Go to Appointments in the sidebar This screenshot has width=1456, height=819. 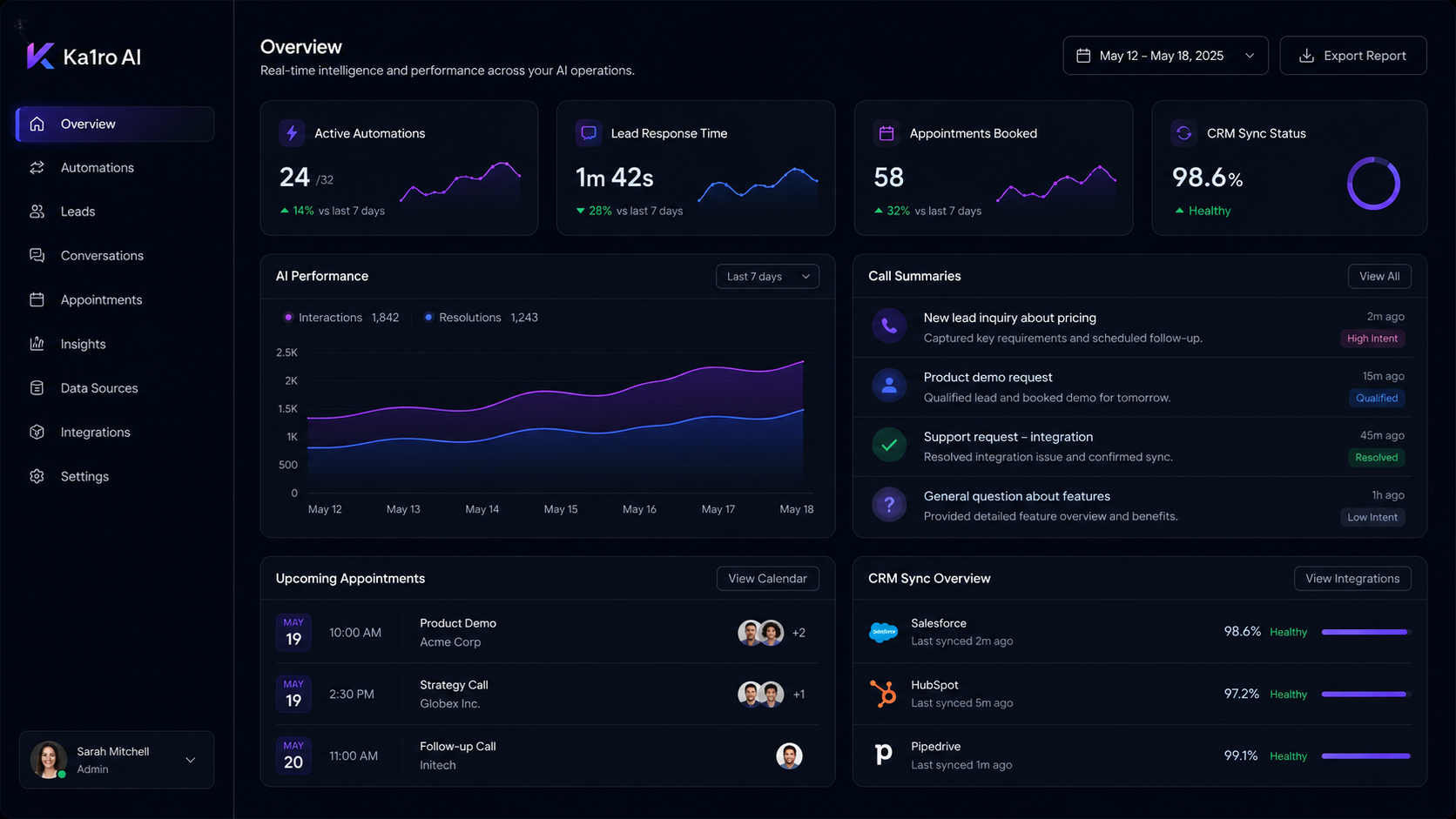click(x=115, y=299)
